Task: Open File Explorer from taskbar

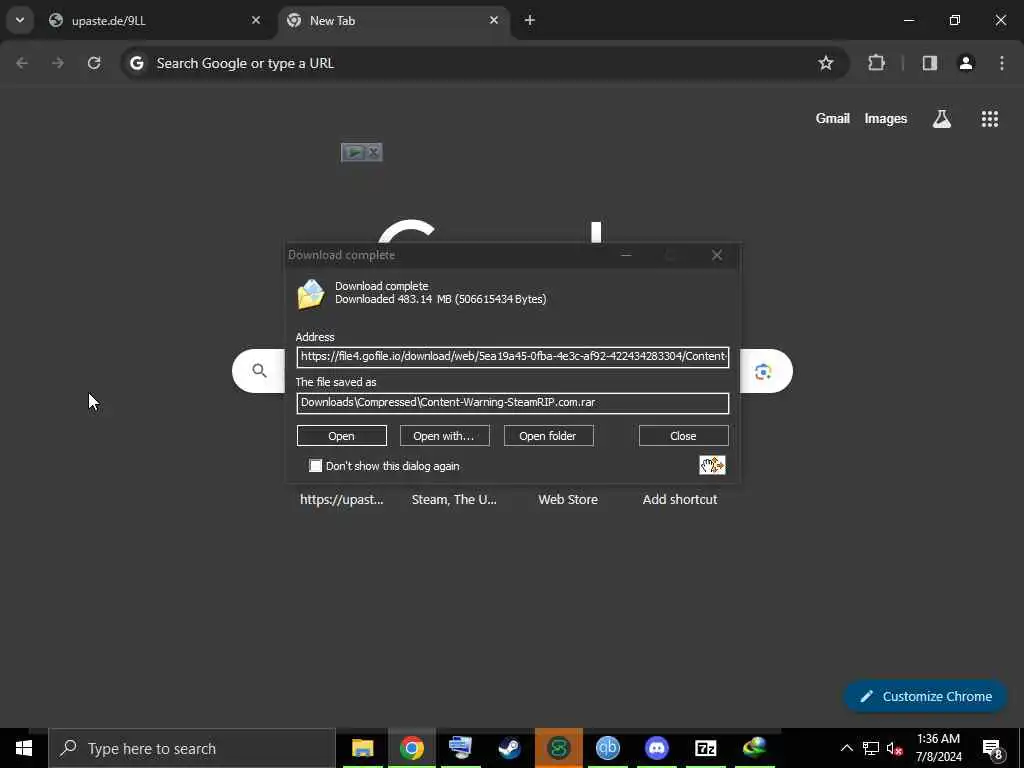Action: [362, 748]
